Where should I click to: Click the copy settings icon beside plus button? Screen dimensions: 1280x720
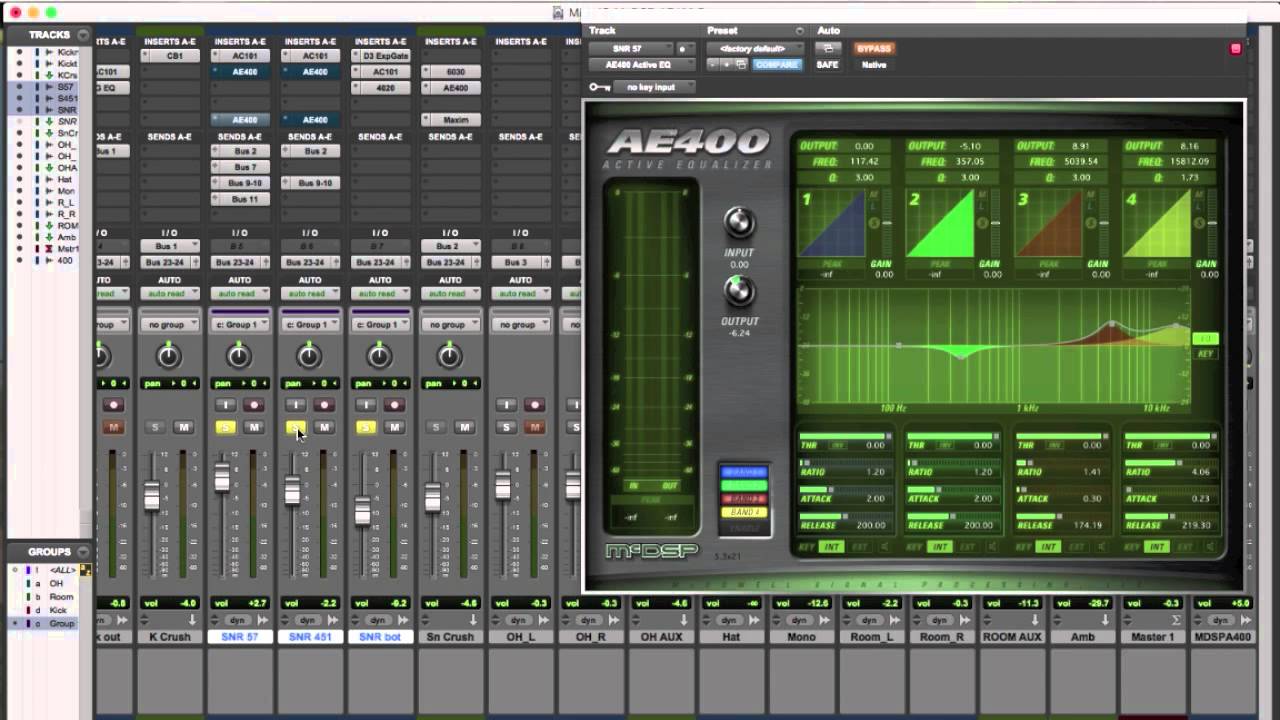pos(741,64)
